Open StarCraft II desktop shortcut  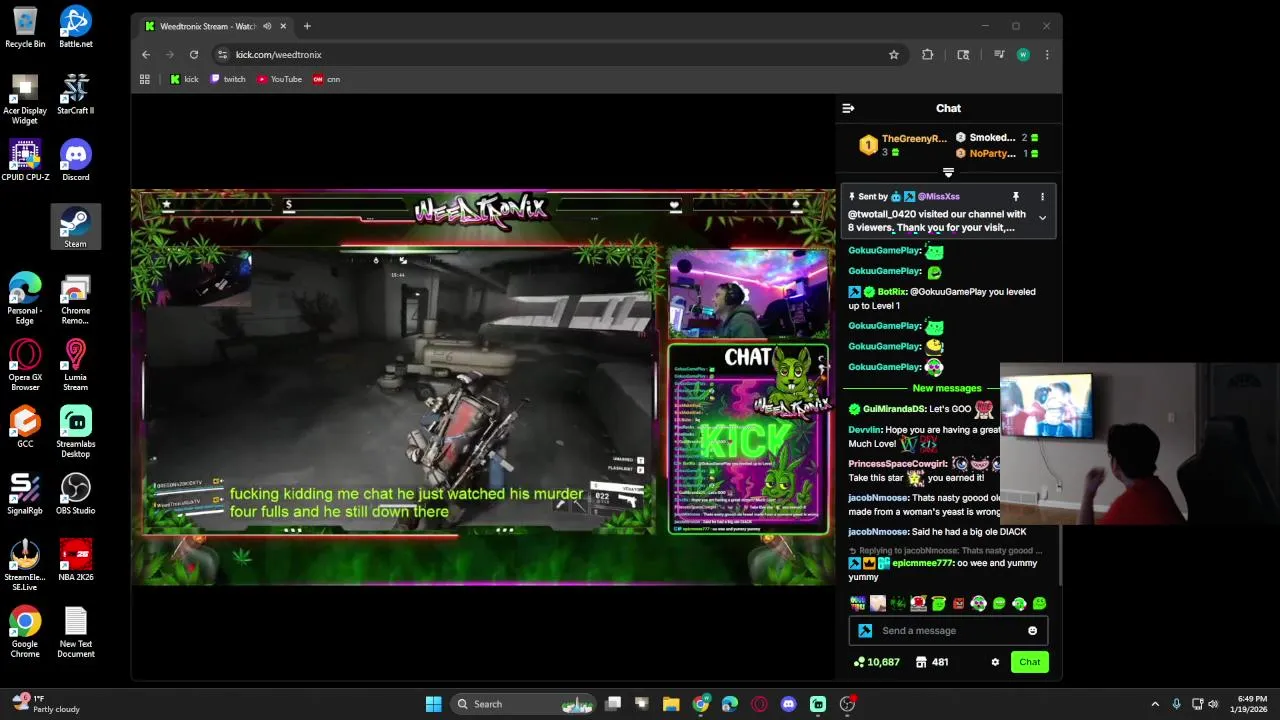point(76,93)
